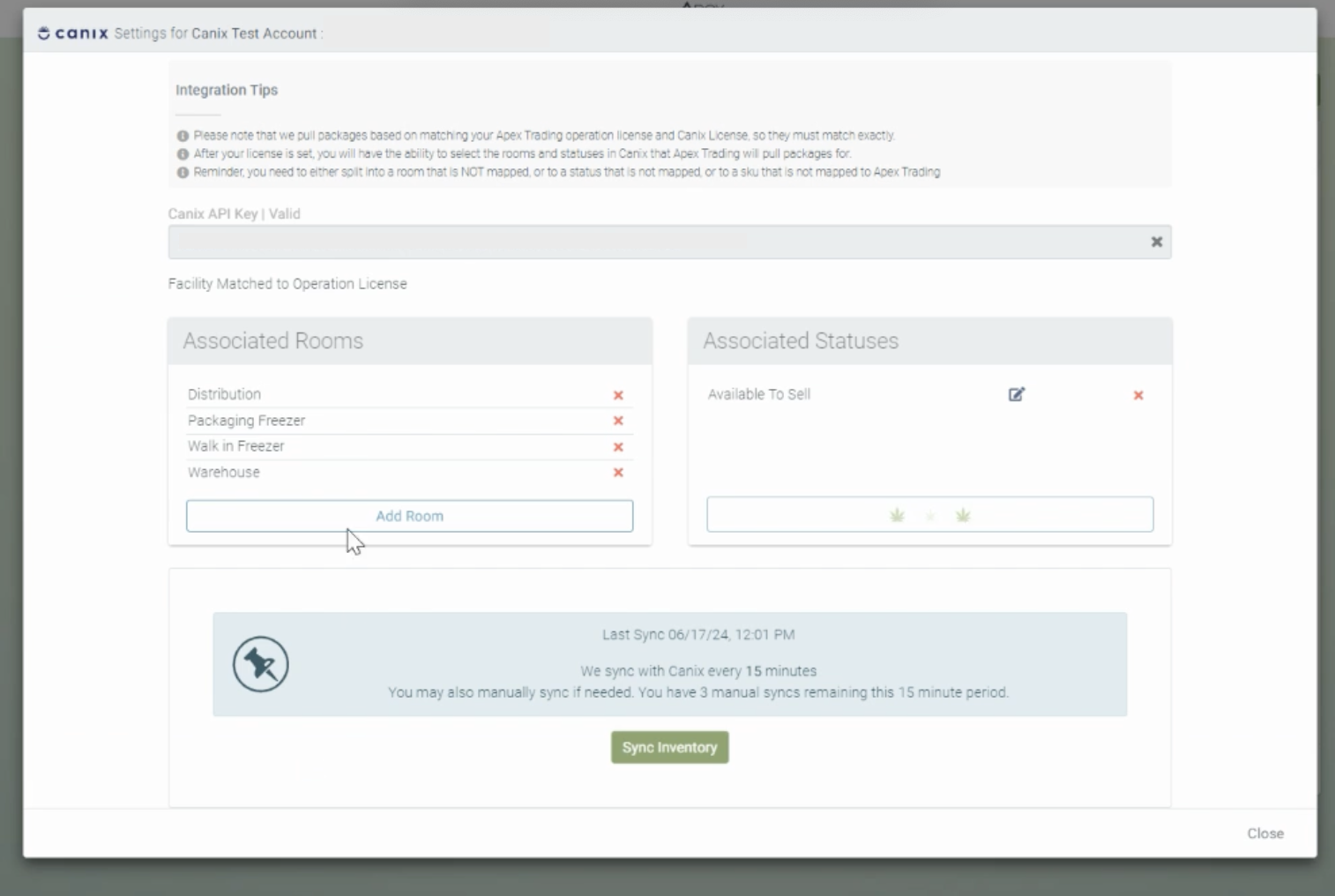Click the pin sync icon

(x=261, y=664)
